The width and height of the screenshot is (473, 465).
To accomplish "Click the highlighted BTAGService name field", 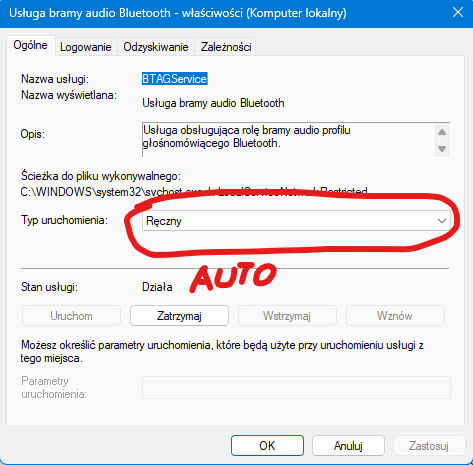I will [175, 79].
